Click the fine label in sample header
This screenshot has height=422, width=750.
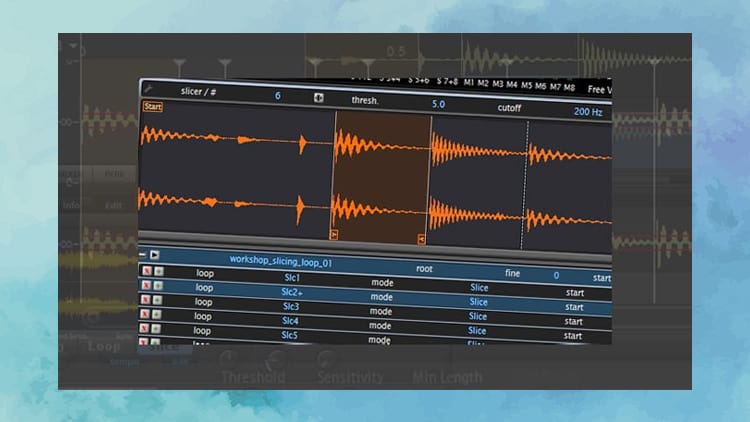pyautogui.click(x=512, y=273)
